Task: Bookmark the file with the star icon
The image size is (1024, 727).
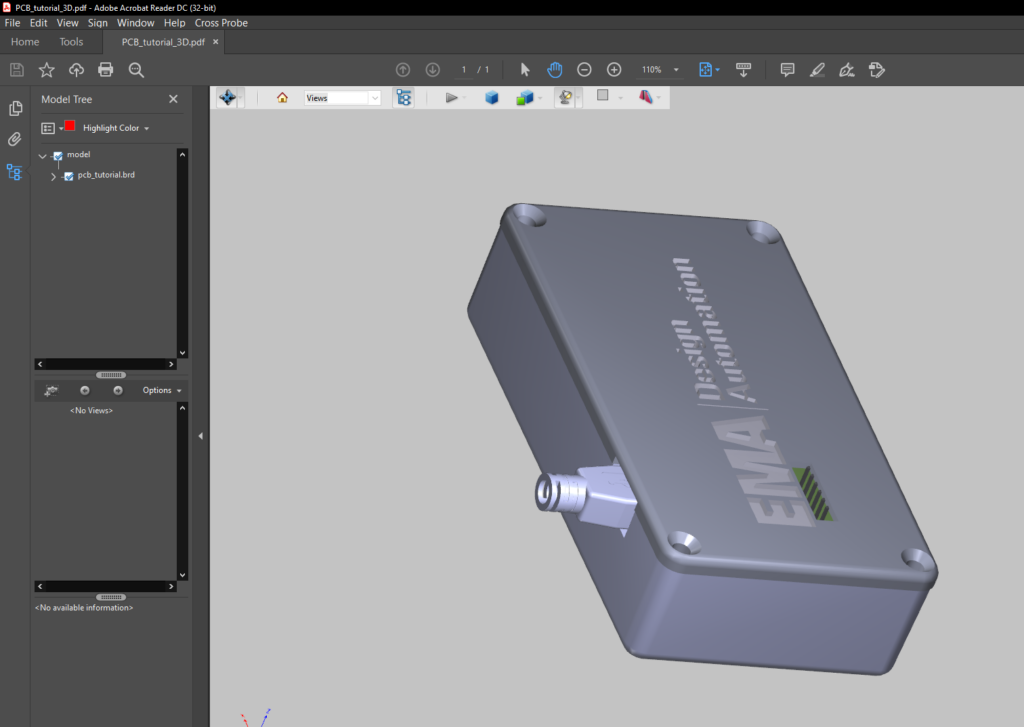Action: pos(46,70)
